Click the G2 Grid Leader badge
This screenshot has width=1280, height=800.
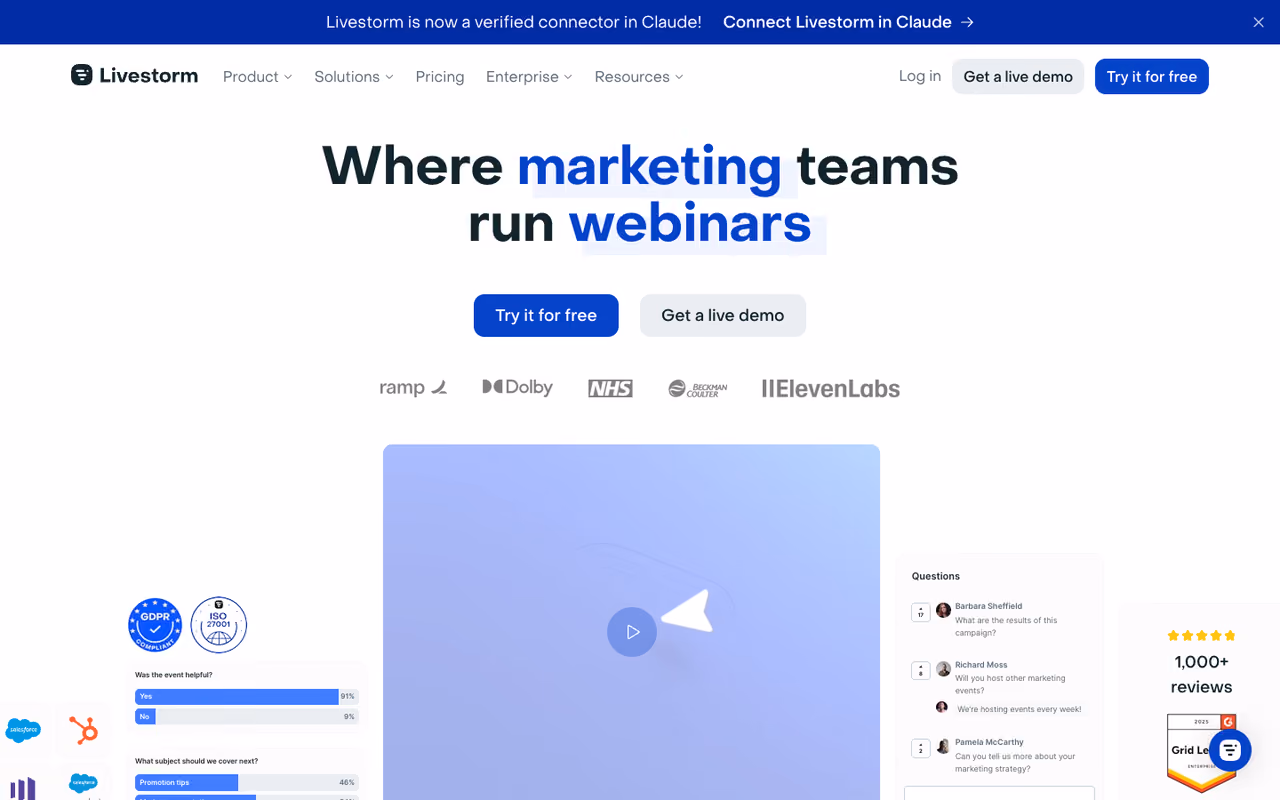[1202, 752]
